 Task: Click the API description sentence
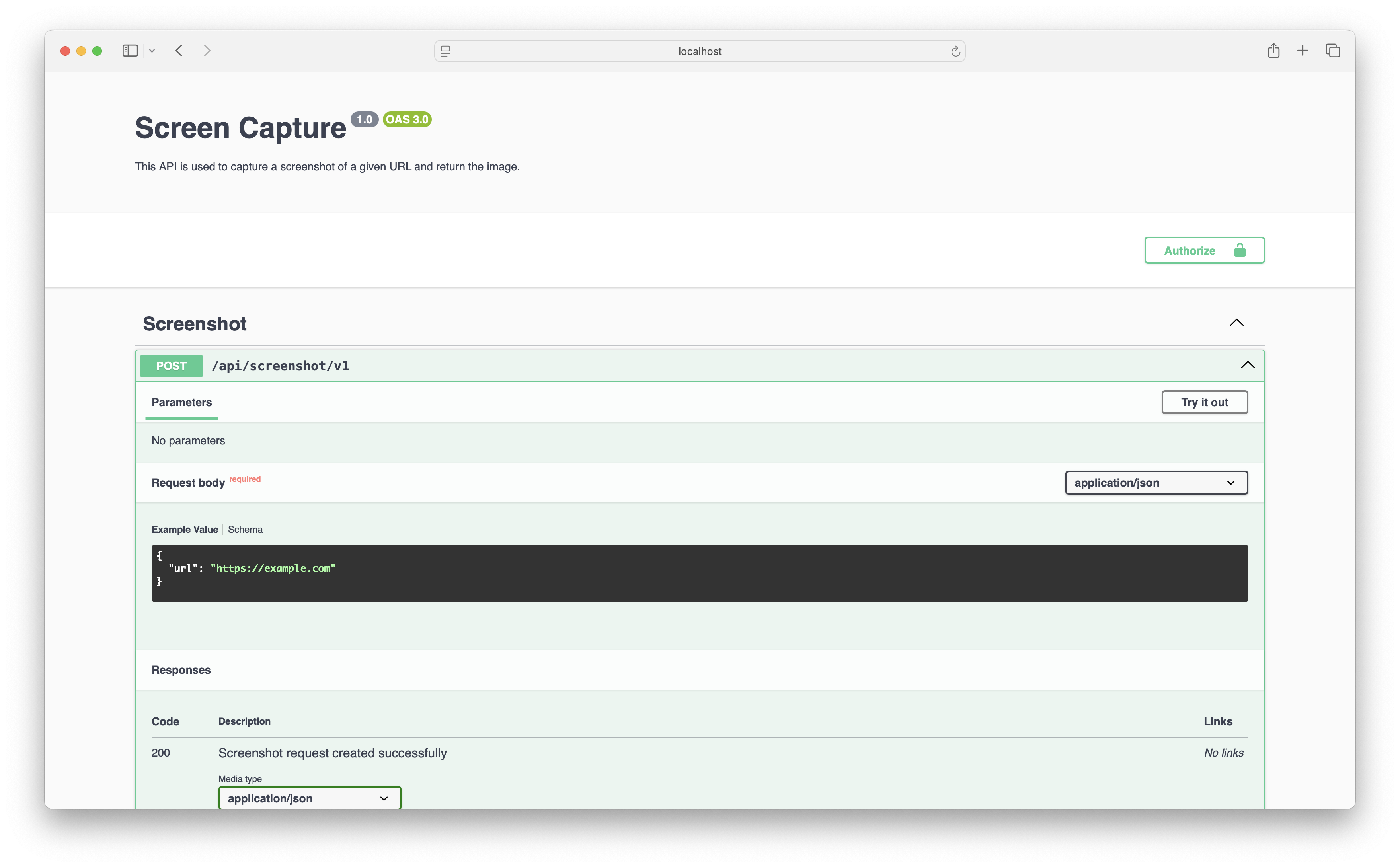pyautogui.click(x=327, y=166)
